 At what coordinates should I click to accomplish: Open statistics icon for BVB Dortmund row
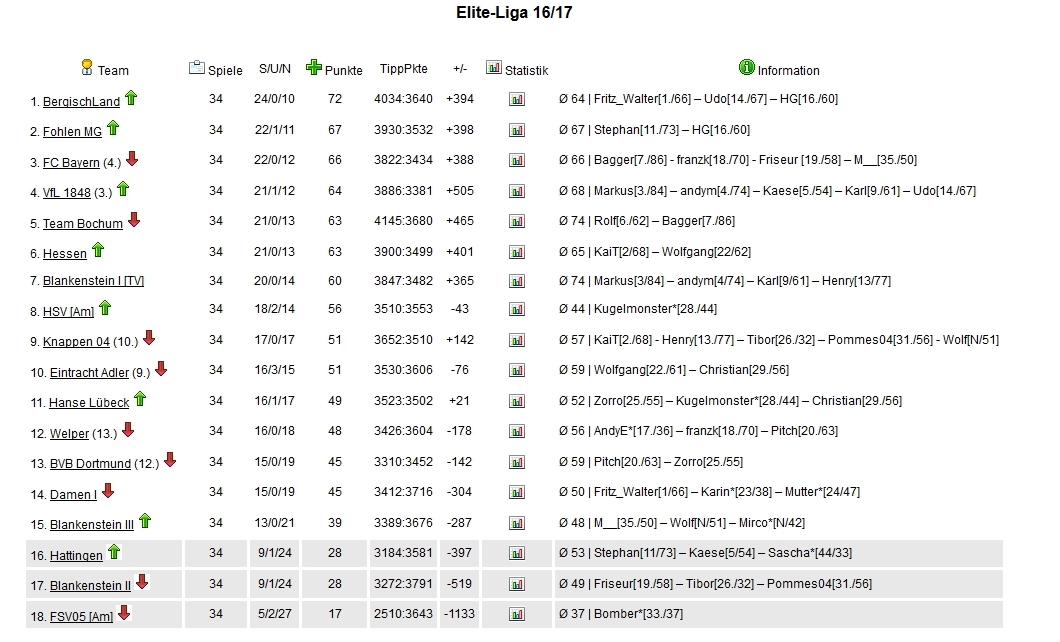517,462
